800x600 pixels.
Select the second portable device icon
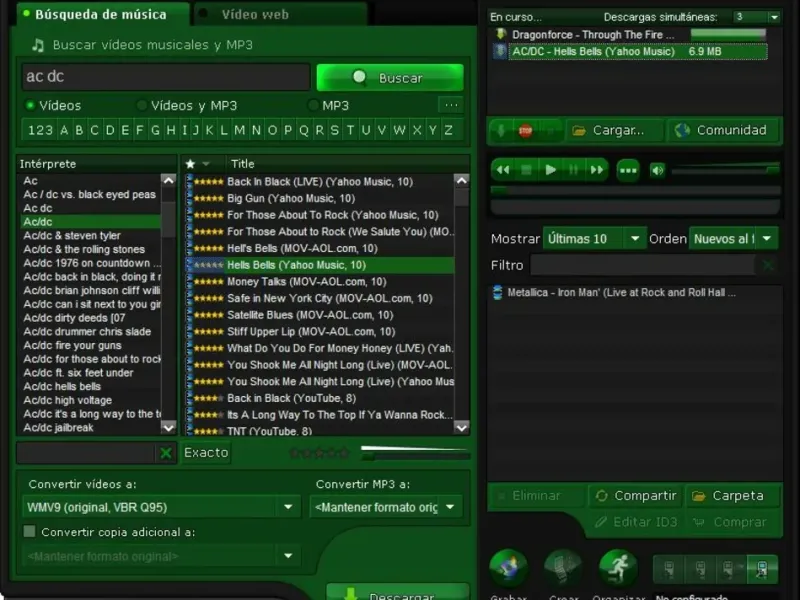point(700,568)
